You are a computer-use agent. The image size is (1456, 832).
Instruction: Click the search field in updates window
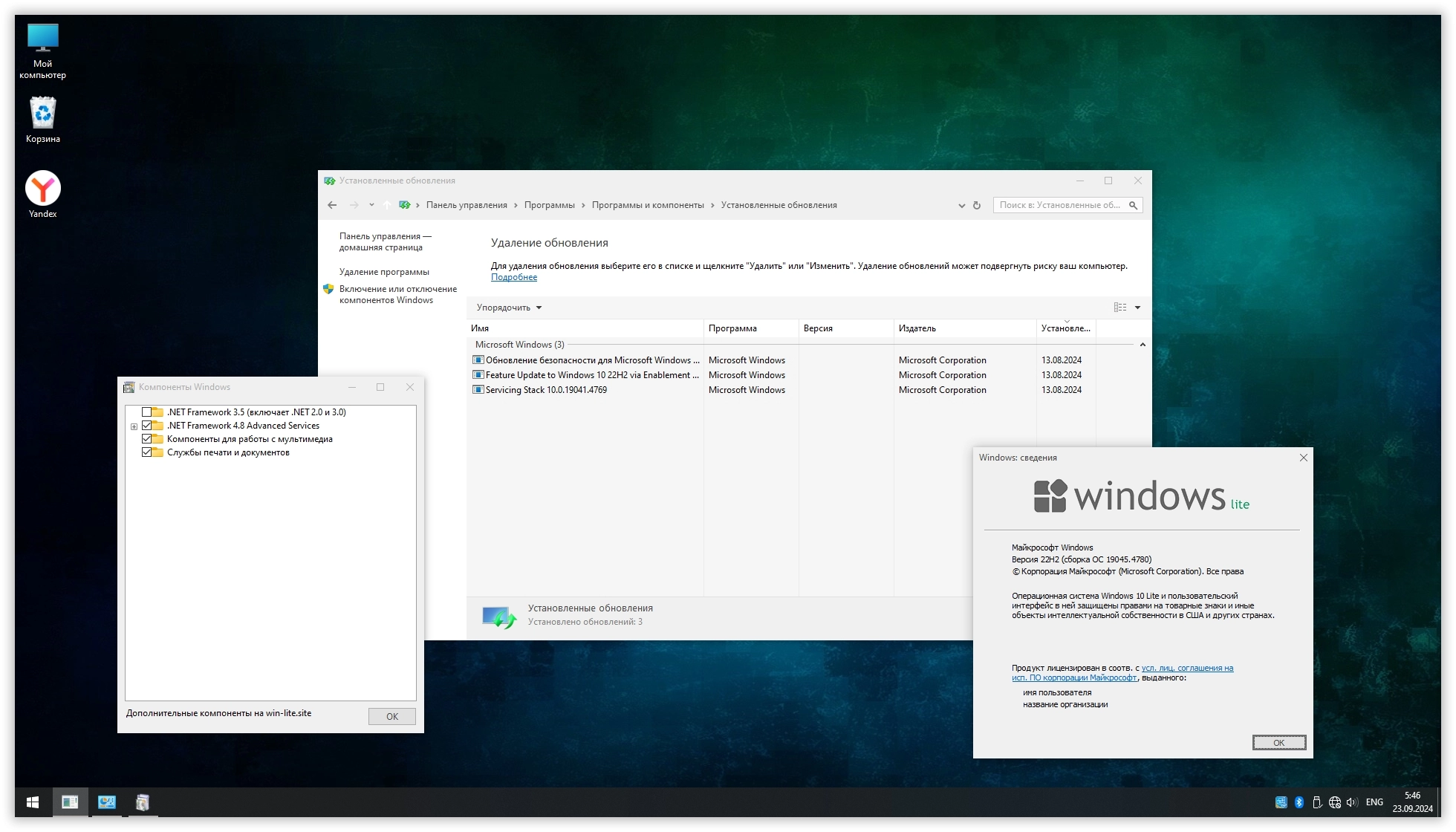(1060, 206)
